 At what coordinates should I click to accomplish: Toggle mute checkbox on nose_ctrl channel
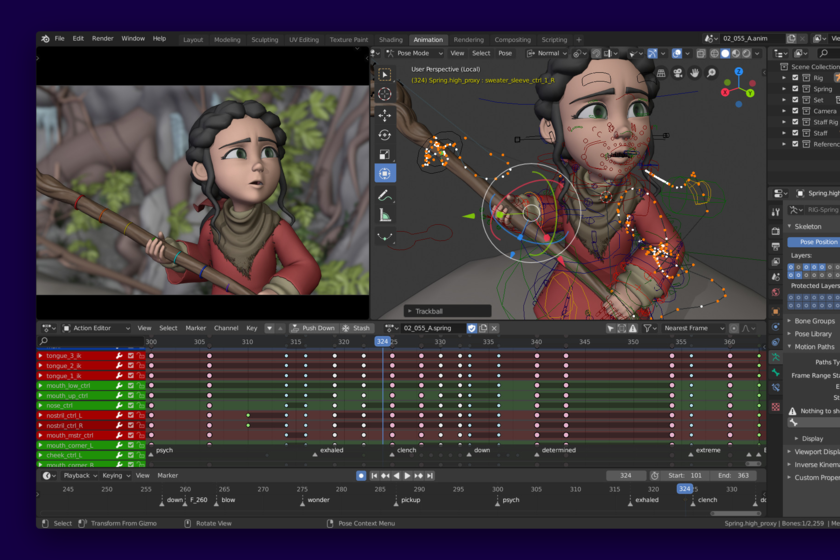(x=130, y=405)
